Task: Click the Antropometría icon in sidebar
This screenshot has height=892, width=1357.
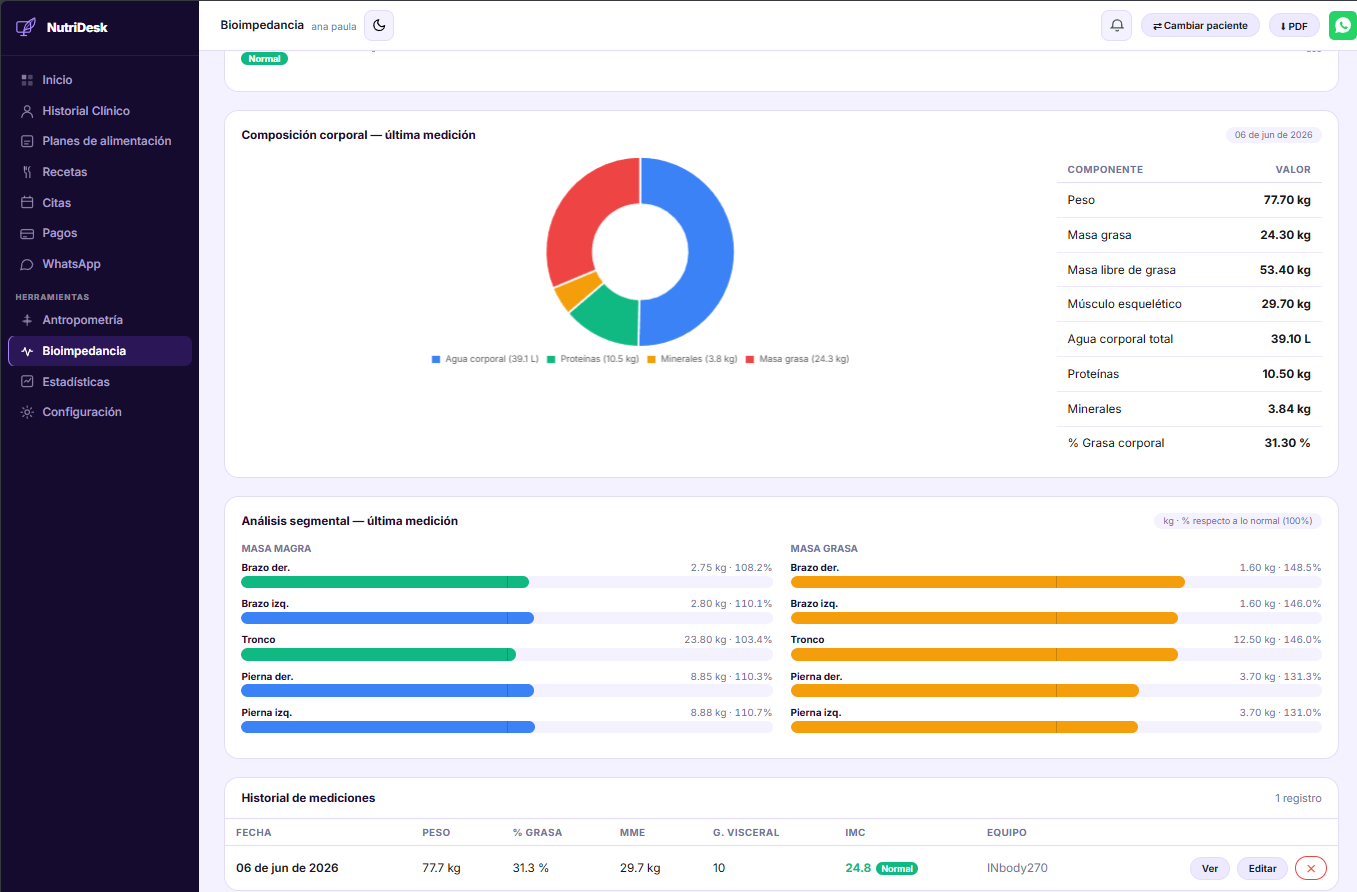Action: (x=27, y=320)
